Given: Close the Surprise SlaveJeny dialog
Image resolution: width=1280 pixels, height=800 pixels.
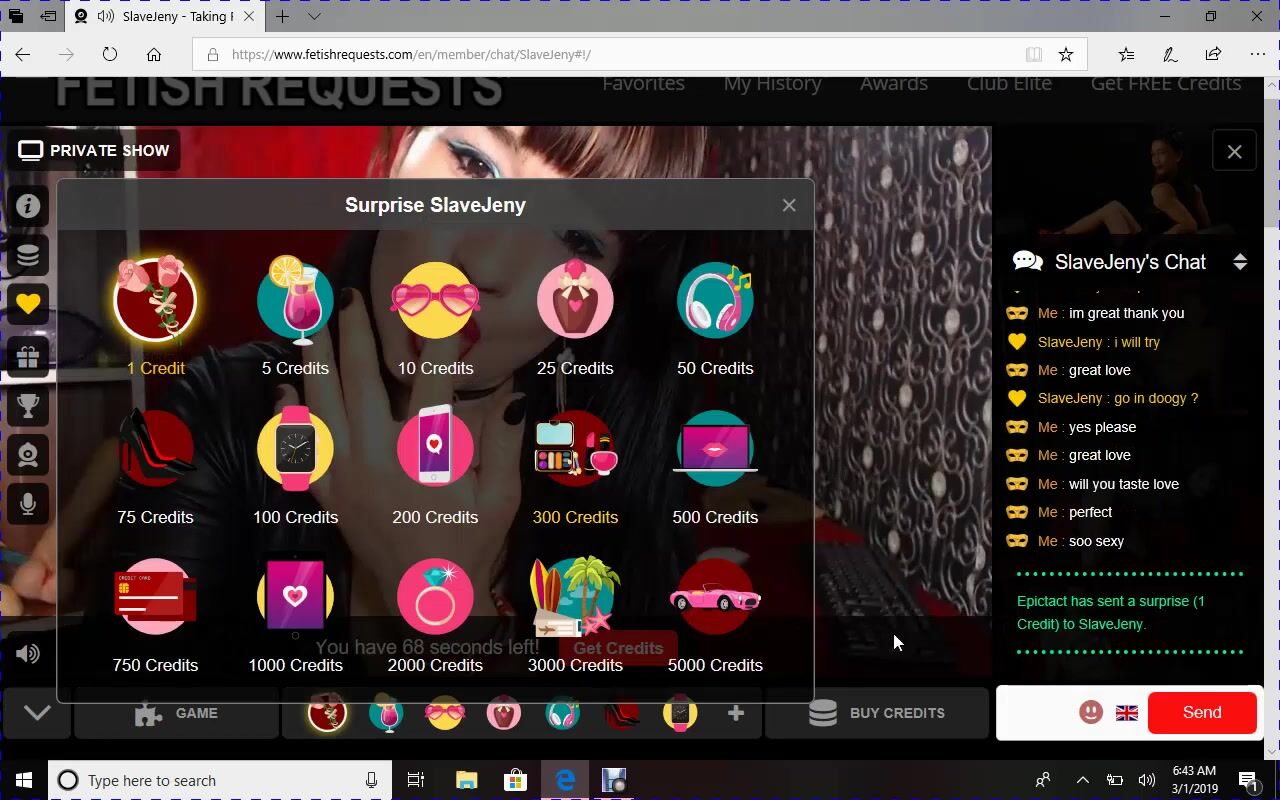Looking at the screenshot, I should 789,205.
